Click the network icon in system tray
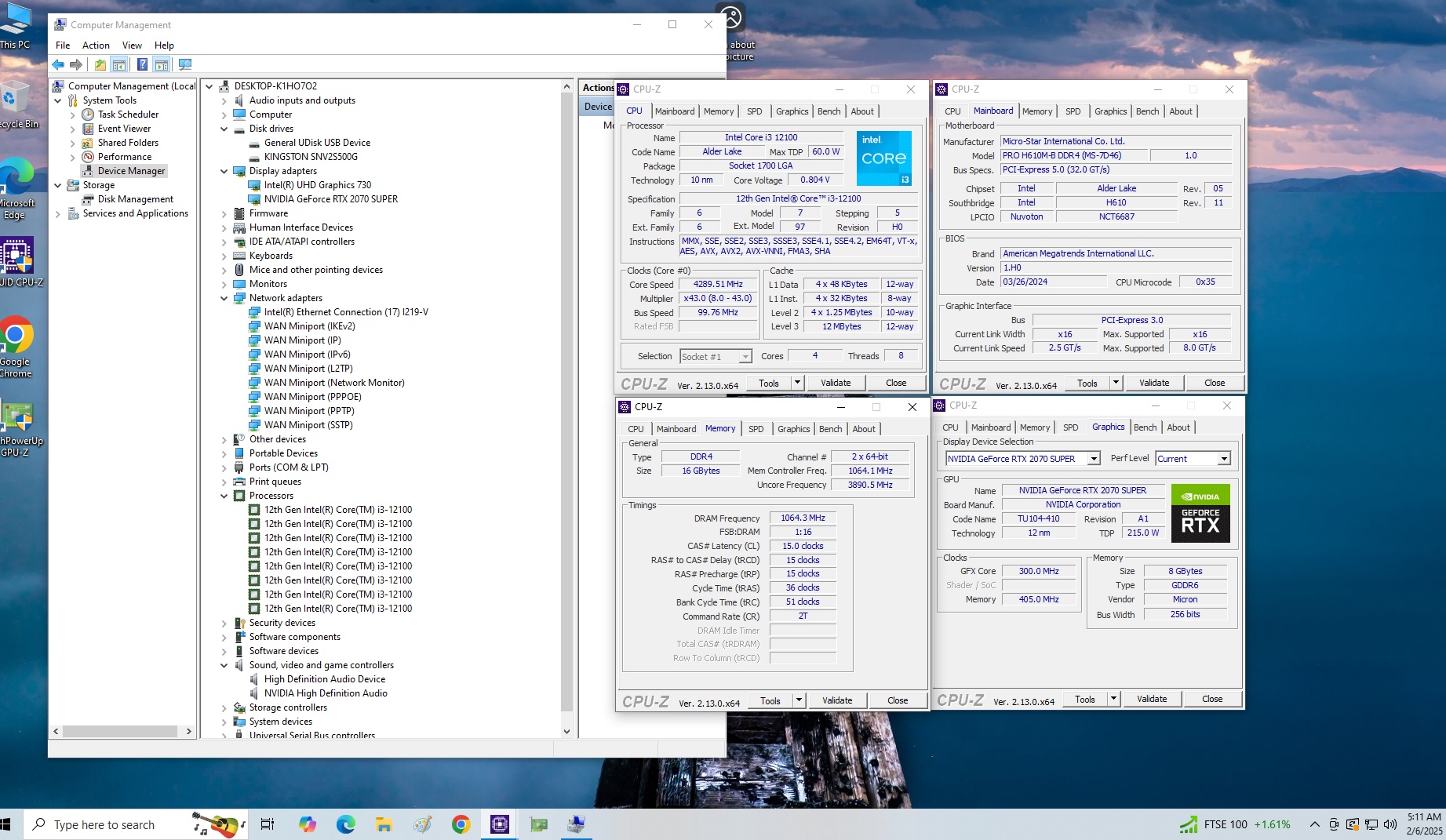 click(1371, 824)
